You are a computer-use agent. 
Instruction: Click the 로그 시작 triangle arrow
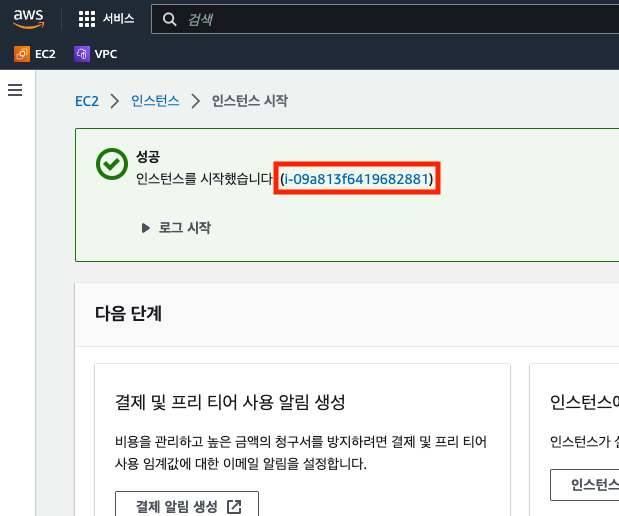[146, 228]
